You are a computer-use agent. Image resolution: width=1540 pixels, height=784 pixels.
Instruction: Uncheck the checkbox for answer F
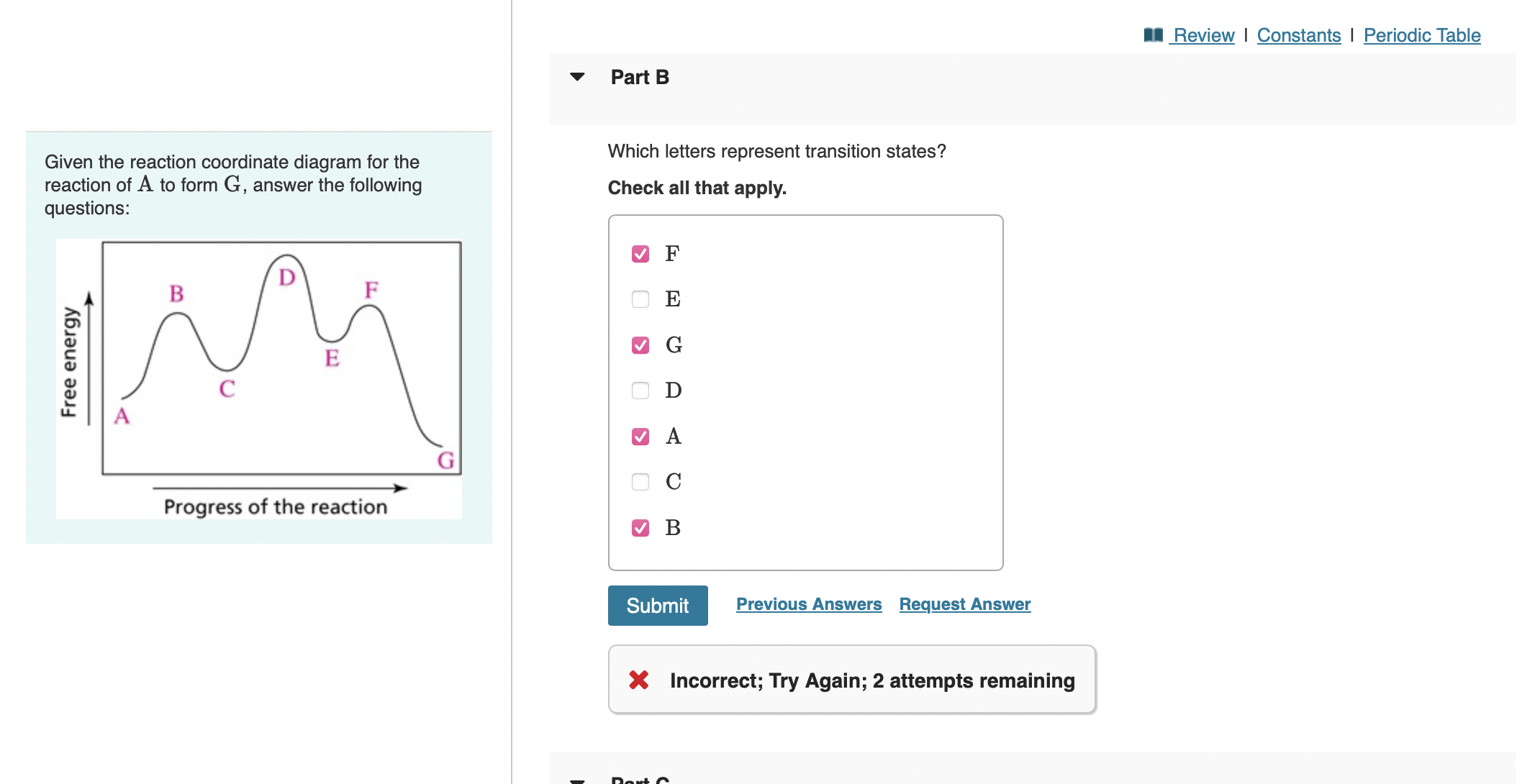[x=640, y=253]
